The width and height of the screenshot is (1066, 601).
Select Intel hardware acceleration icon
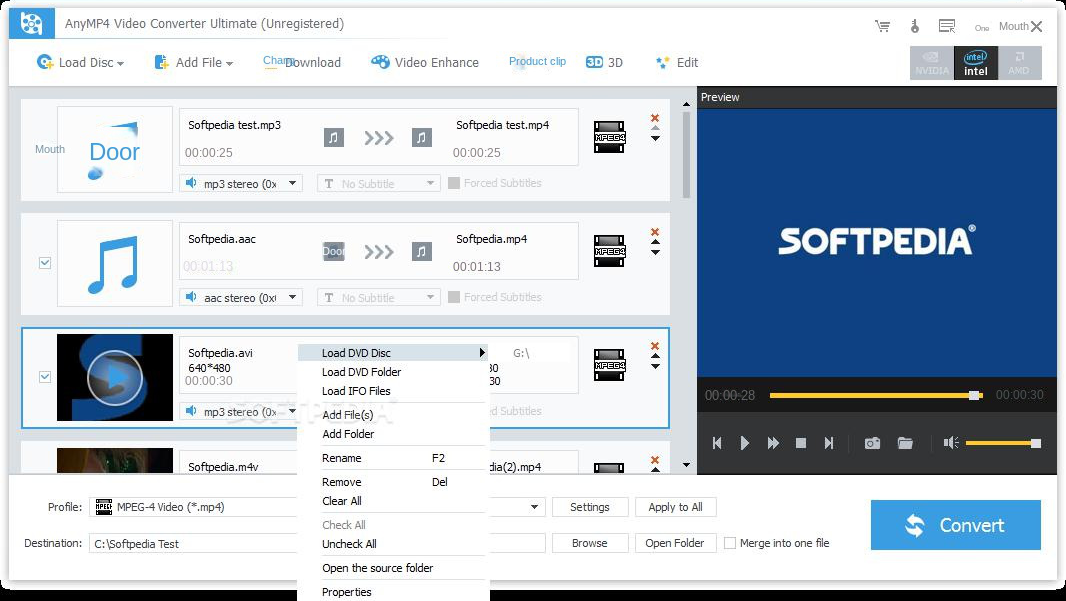tap(975, 63)
